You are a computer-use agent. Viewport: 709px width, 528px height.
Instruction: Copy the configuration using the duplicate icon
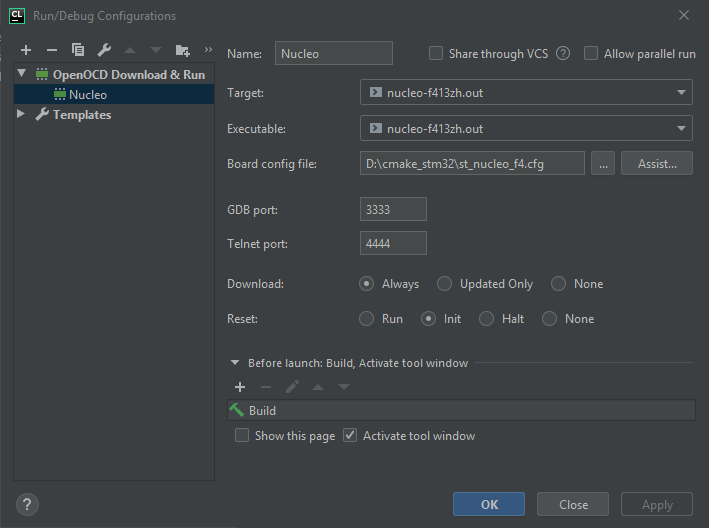pos(78,50)
